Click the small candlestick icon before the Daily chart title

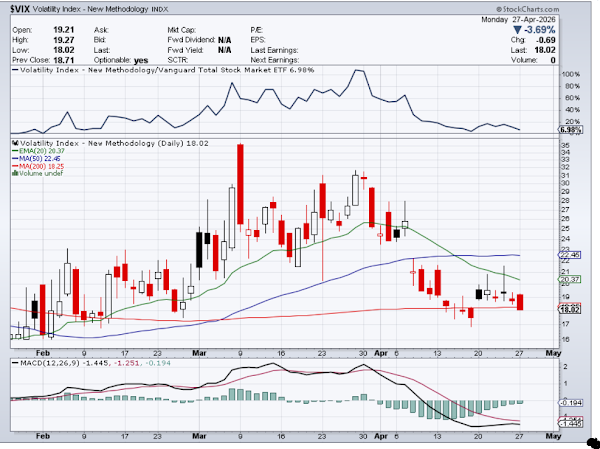coord(15,143)
